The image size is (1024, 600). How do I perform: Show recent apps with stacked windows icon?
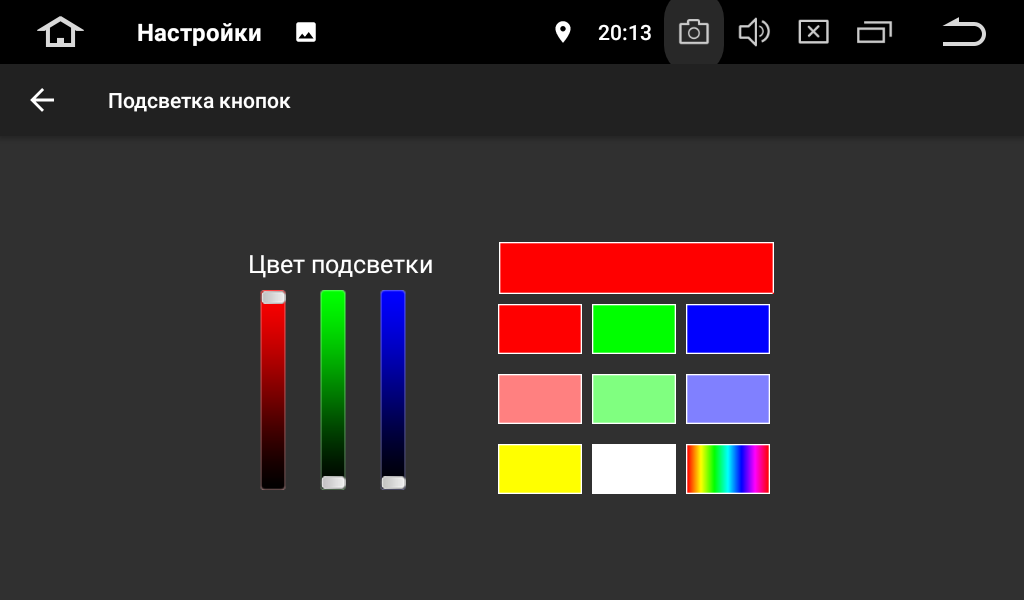874,32
